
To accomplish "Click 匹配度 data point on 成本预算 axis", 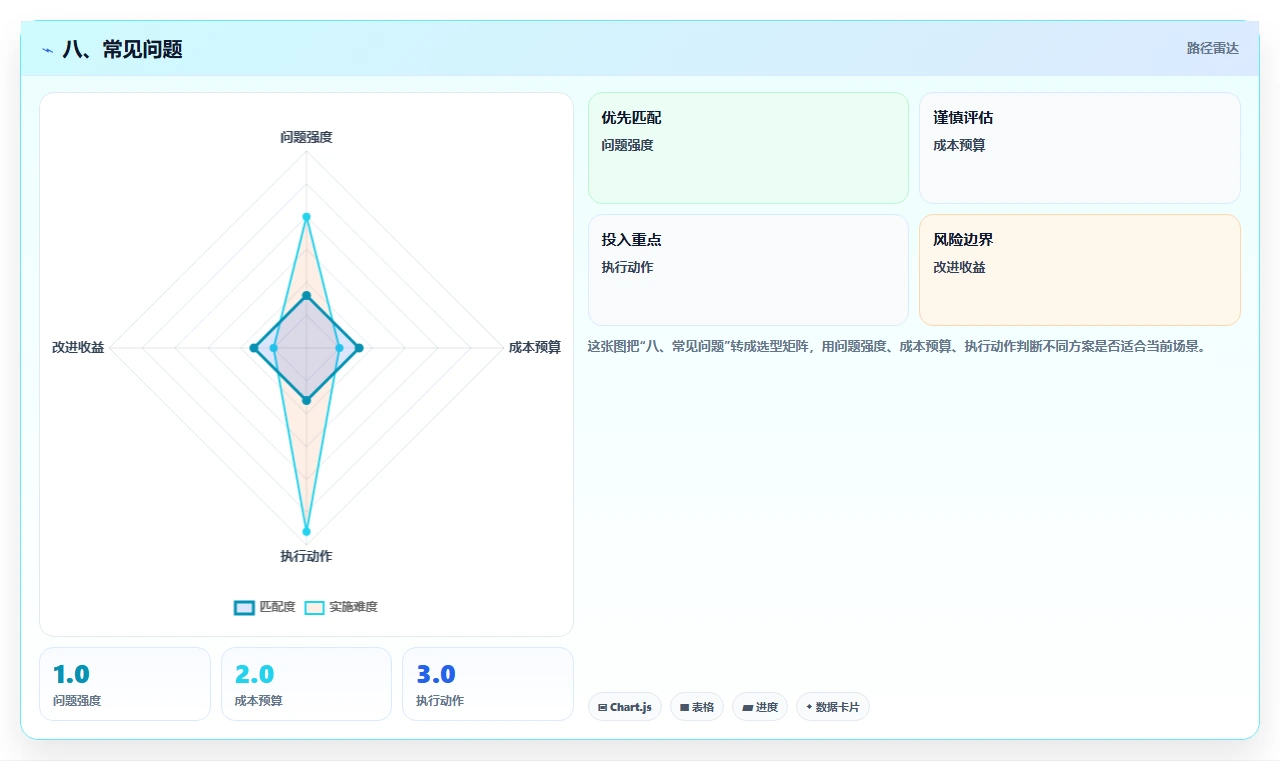I will coord(359,348).
